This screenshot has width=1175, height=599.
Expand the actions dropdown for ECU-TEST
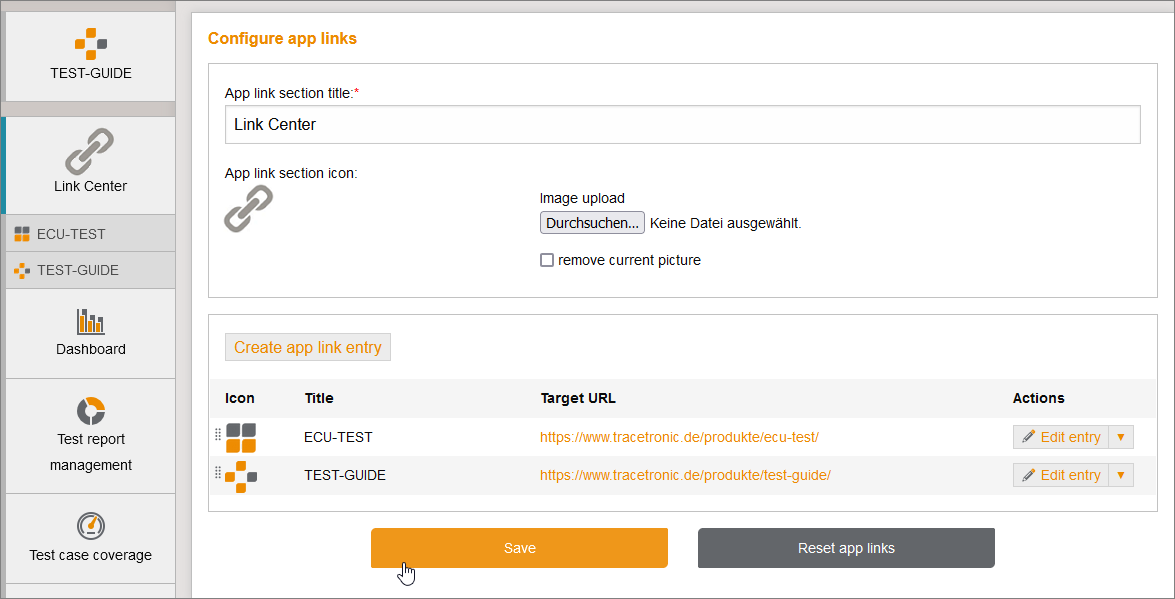point(1121,437)
